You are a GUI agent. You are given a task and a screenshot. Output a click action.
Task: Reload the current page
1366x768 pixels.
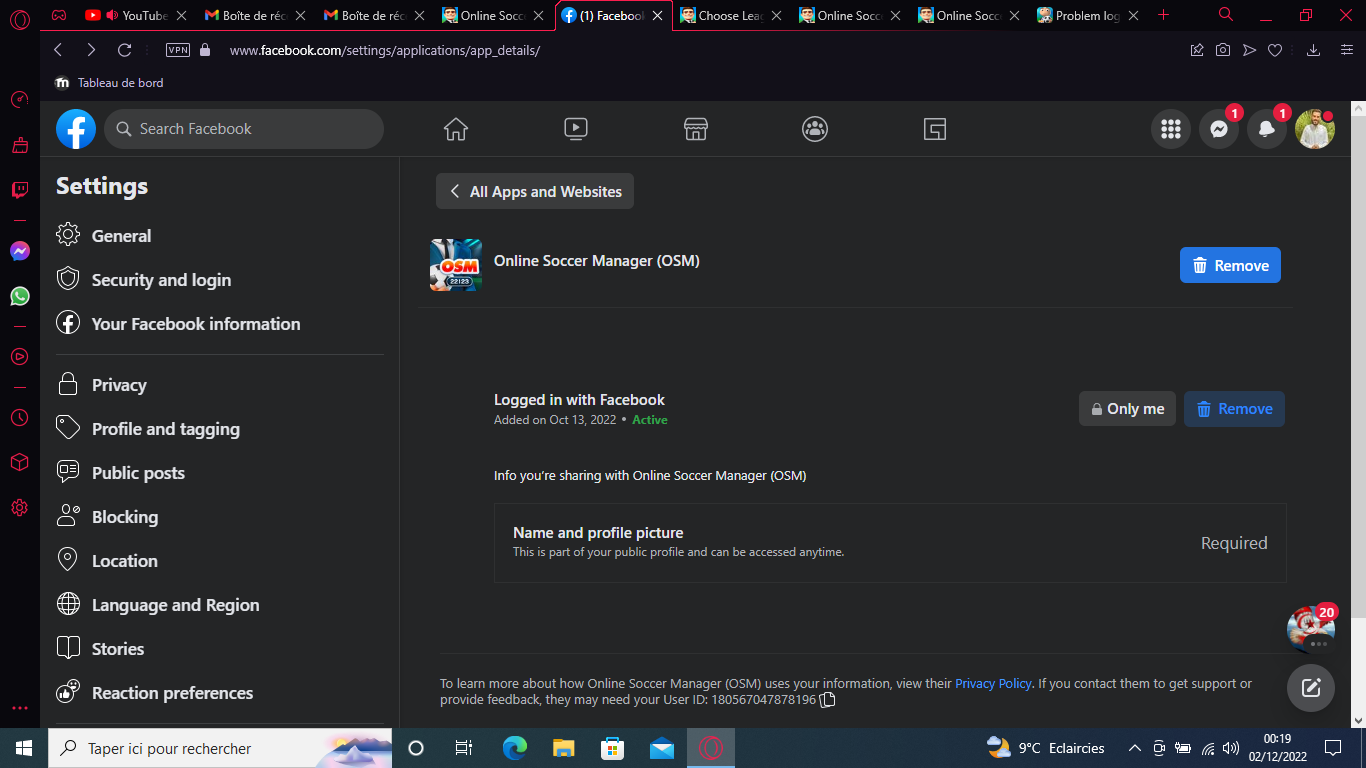pos(125,50)
